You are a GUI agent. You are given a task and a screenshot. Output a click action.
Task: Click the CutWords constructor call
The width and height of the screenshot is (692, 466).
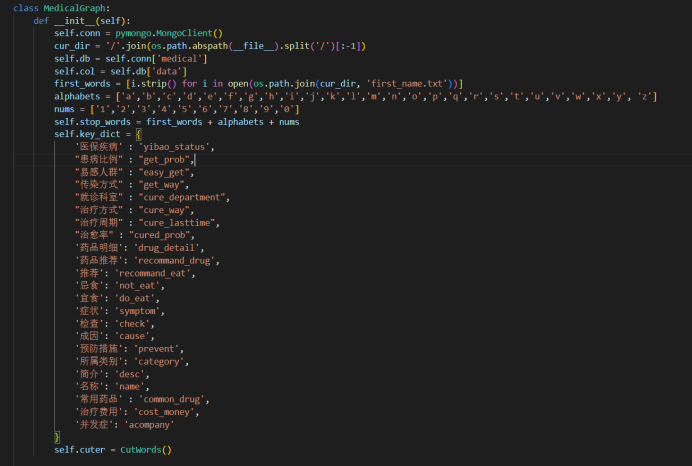point(146,450)
